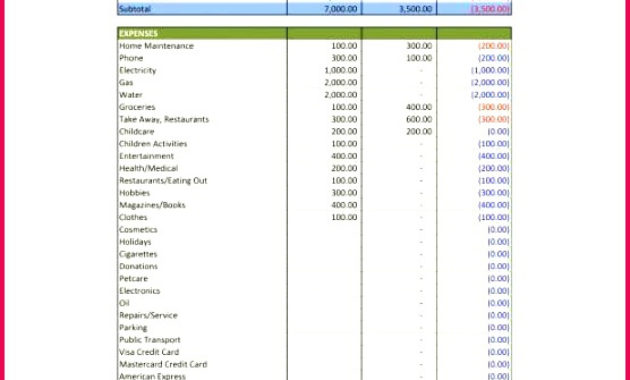
Task: Select the Cigarettes row label
Action: point(138,254)
